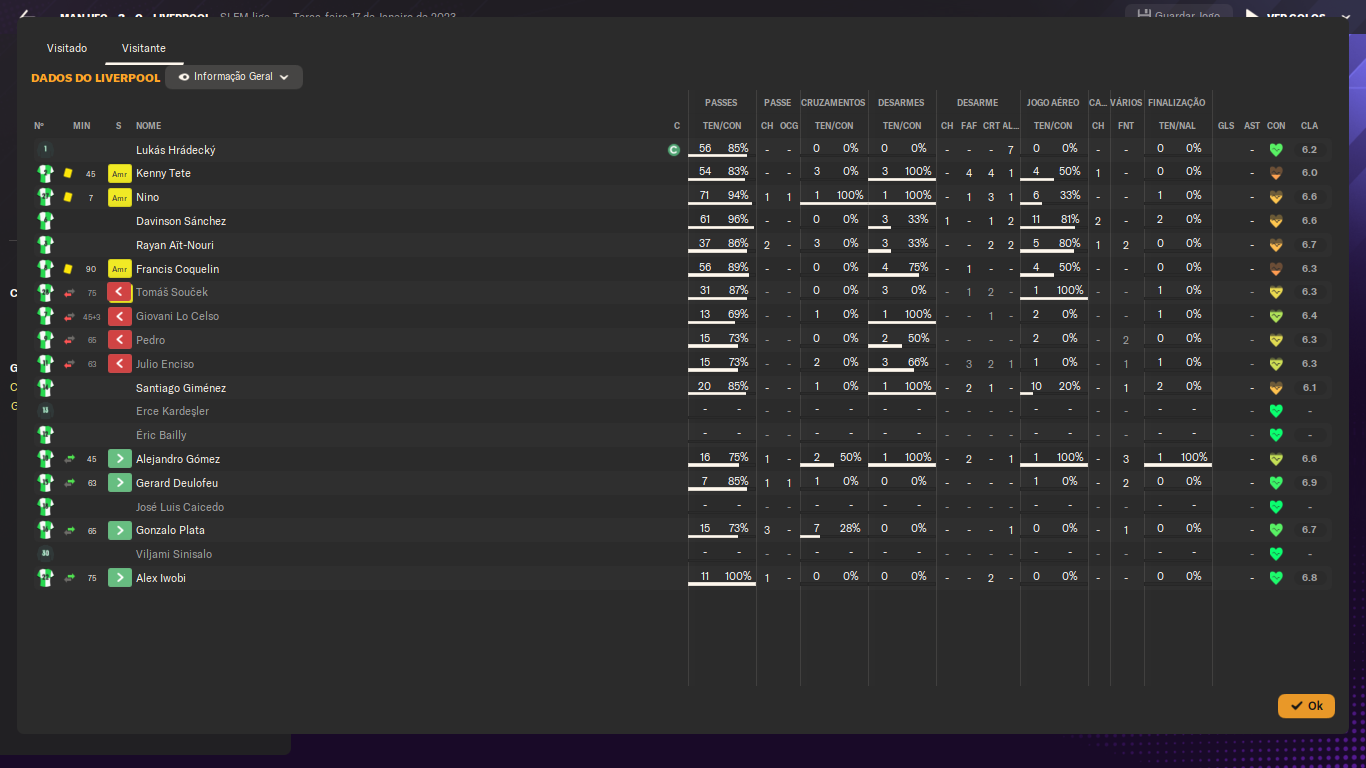The width and height of the screenshot is (1366, 768).
Task: Click Kenny Tete's orange condition heart
Action: click(x=1276, y=173)
